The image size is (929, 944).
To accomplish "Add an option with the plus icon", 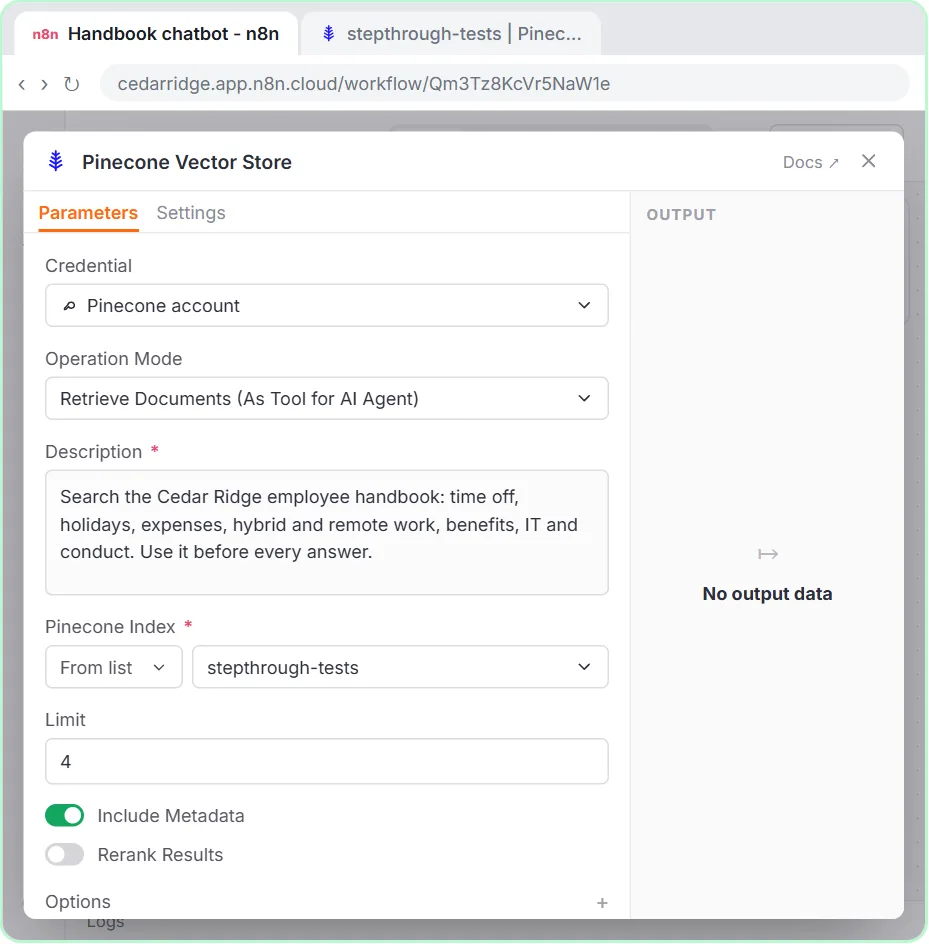I will click(x=601, y=902).
